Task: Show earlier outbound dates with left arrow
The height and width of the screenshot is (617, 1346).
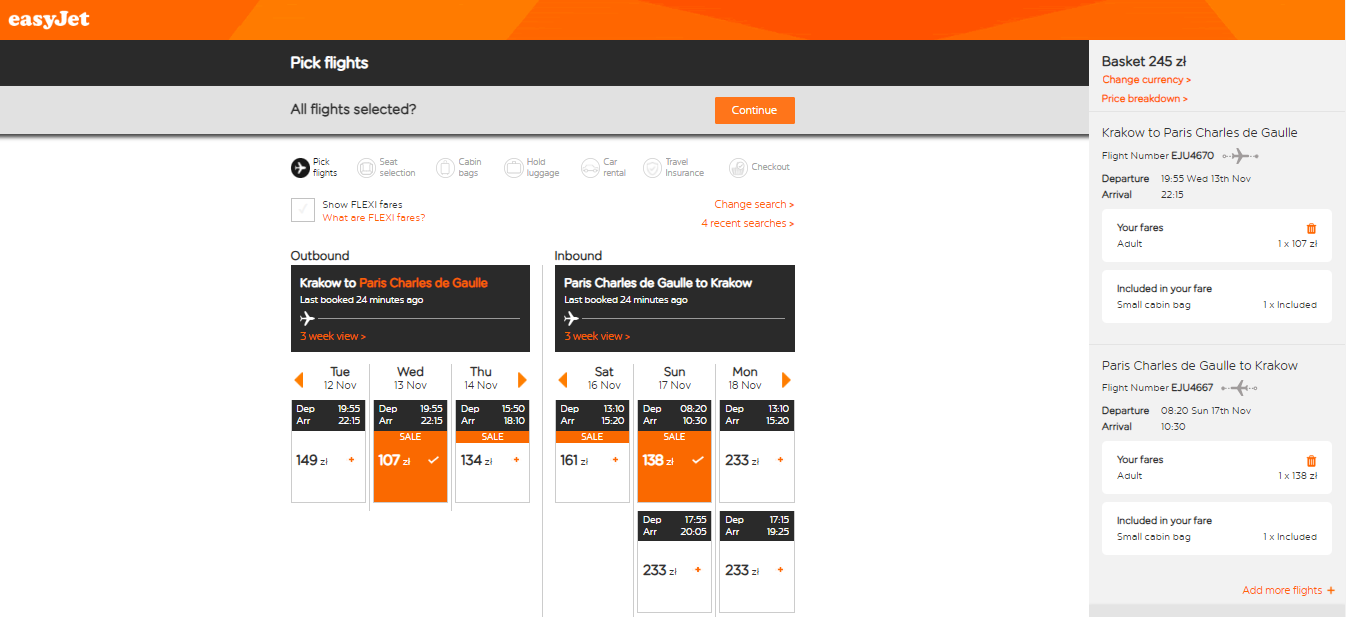Action: (299, 380)
